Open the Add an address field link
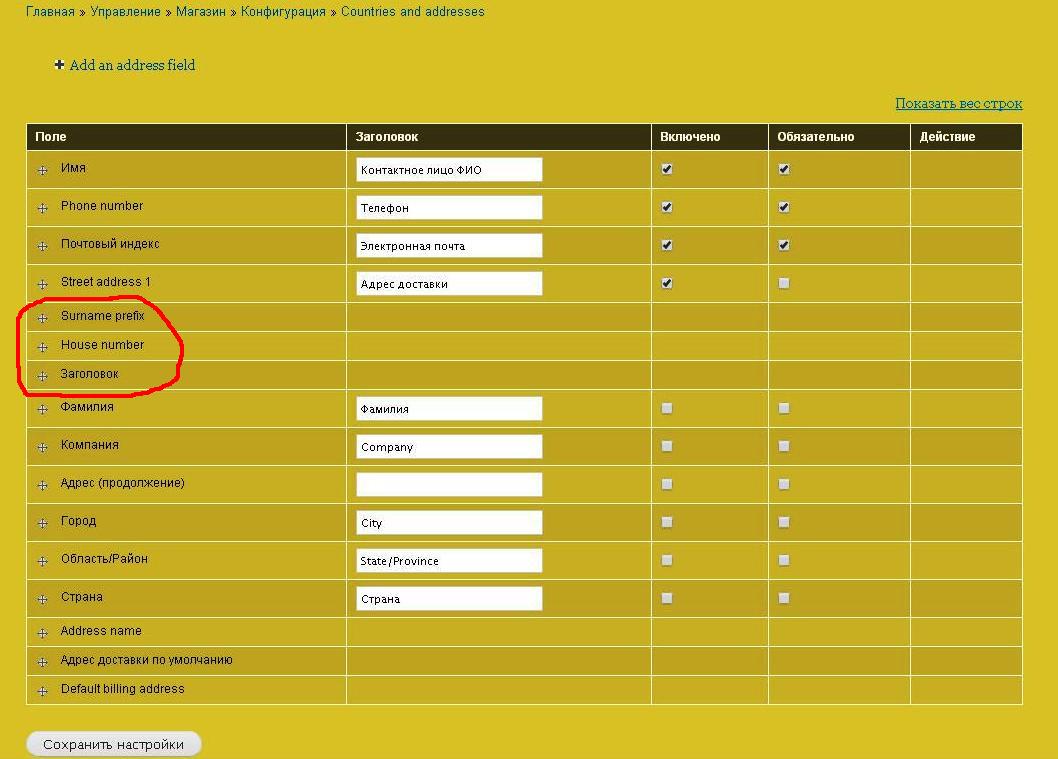Screen dimensions: 1058x759 [132, 65]
